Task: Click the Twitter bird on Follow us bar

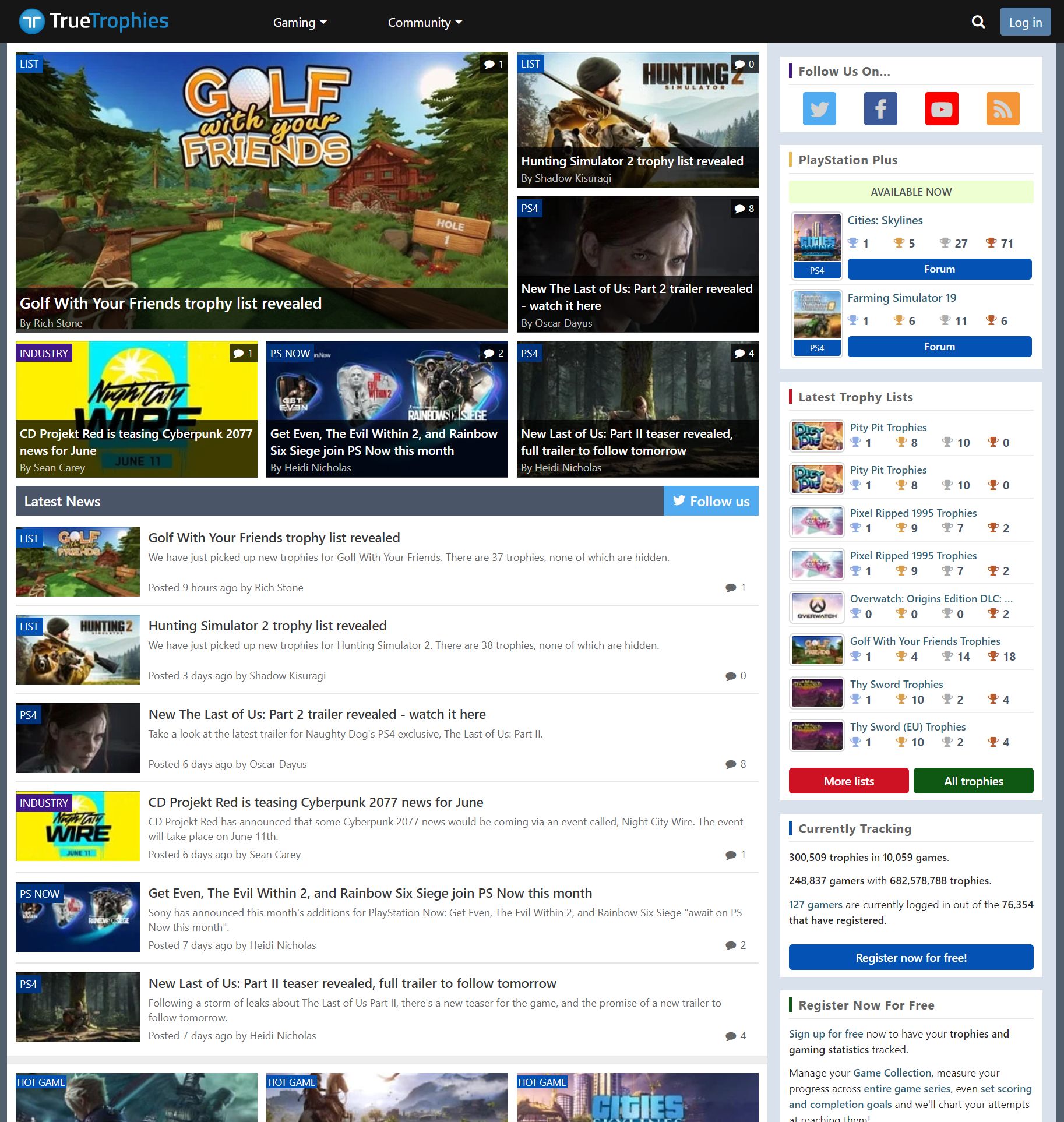Action: 679,500
